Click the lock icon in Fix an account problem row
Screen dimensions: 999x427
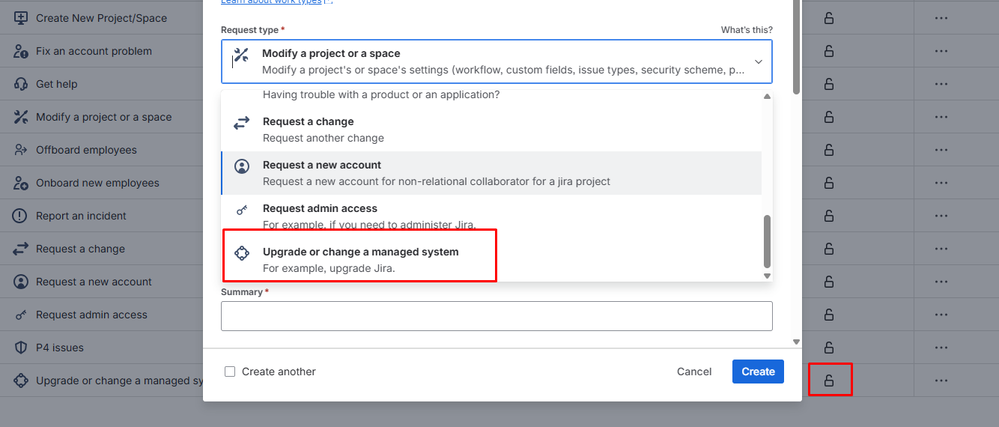[829, 51]
